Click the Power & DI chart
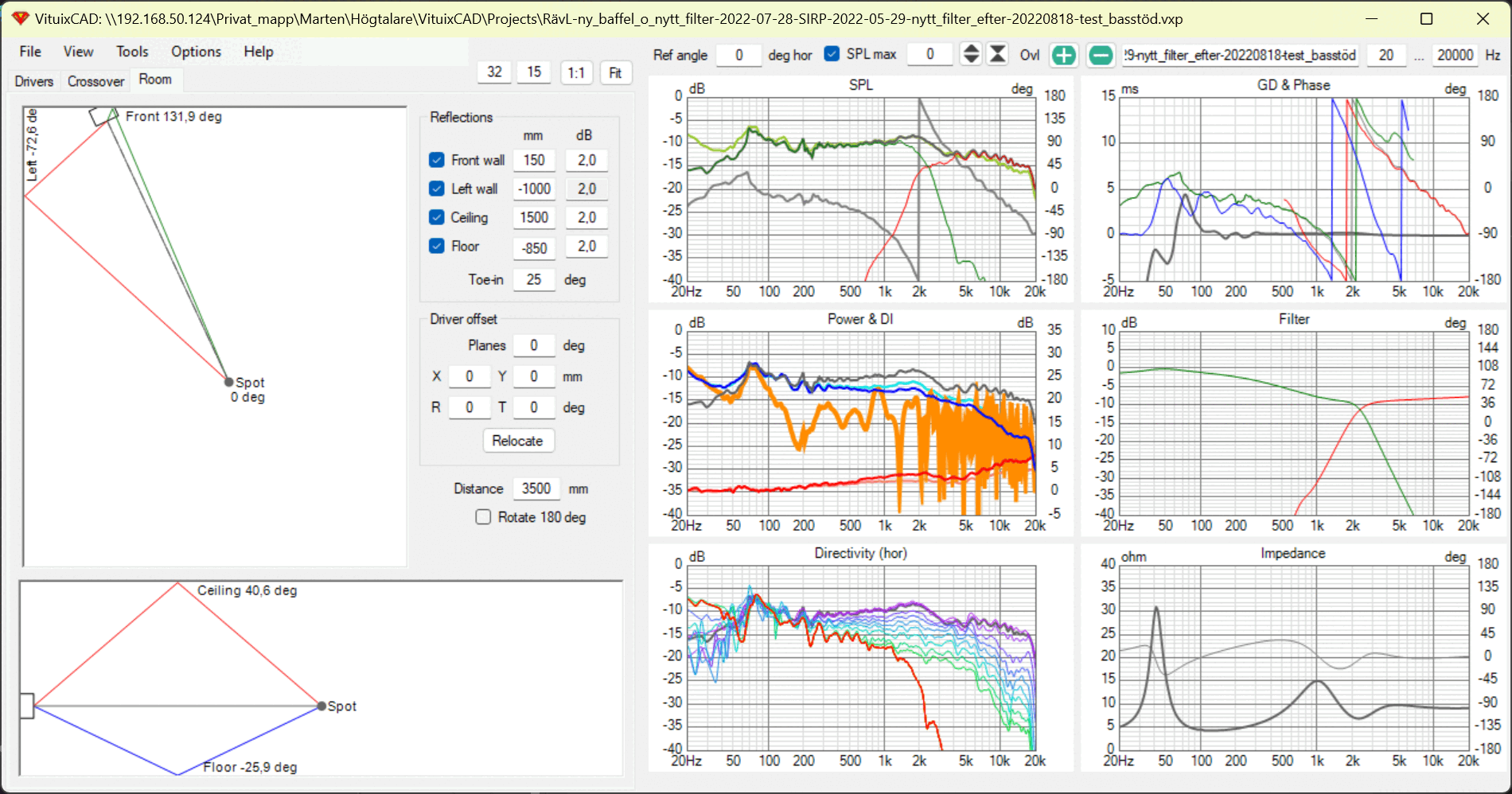The height and width of the screenshot is (794, 1512). pos(861,423)
